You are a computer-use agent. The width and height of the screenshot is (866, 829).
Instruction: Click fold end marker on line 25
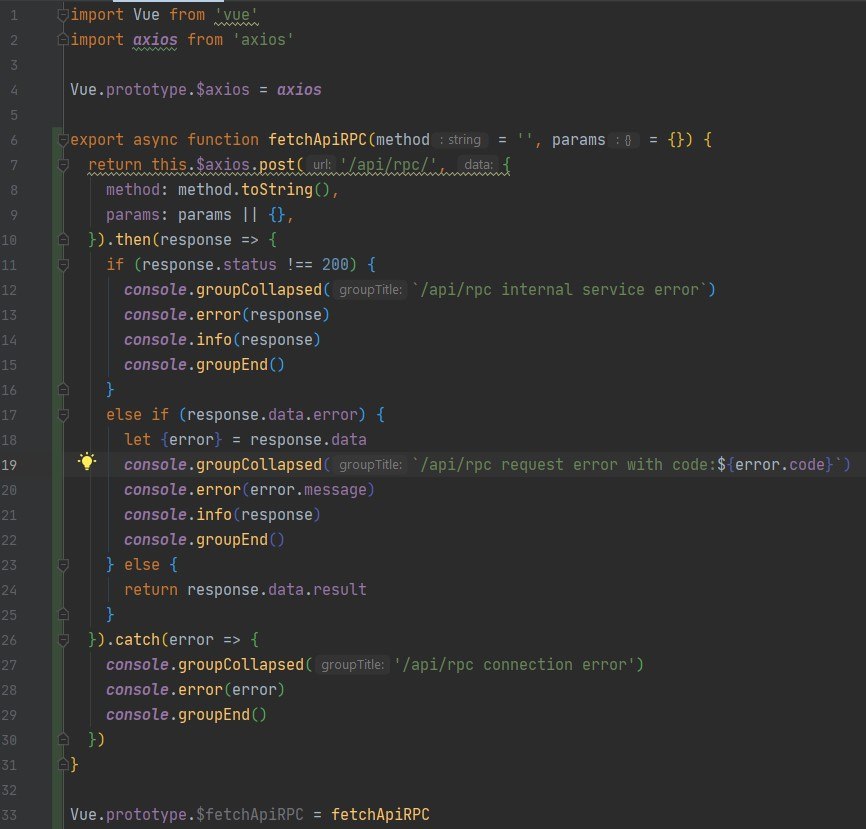pos(64,615)
